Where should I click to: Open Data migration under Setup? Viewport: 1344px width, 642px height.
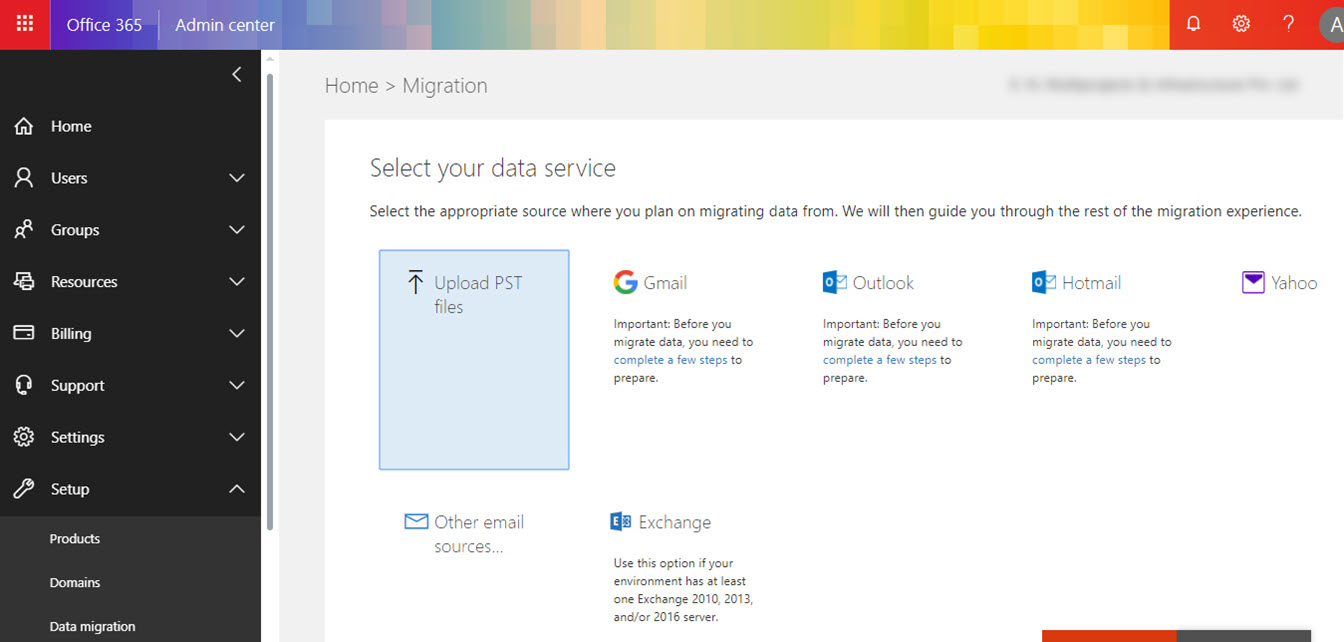point(92,627)
